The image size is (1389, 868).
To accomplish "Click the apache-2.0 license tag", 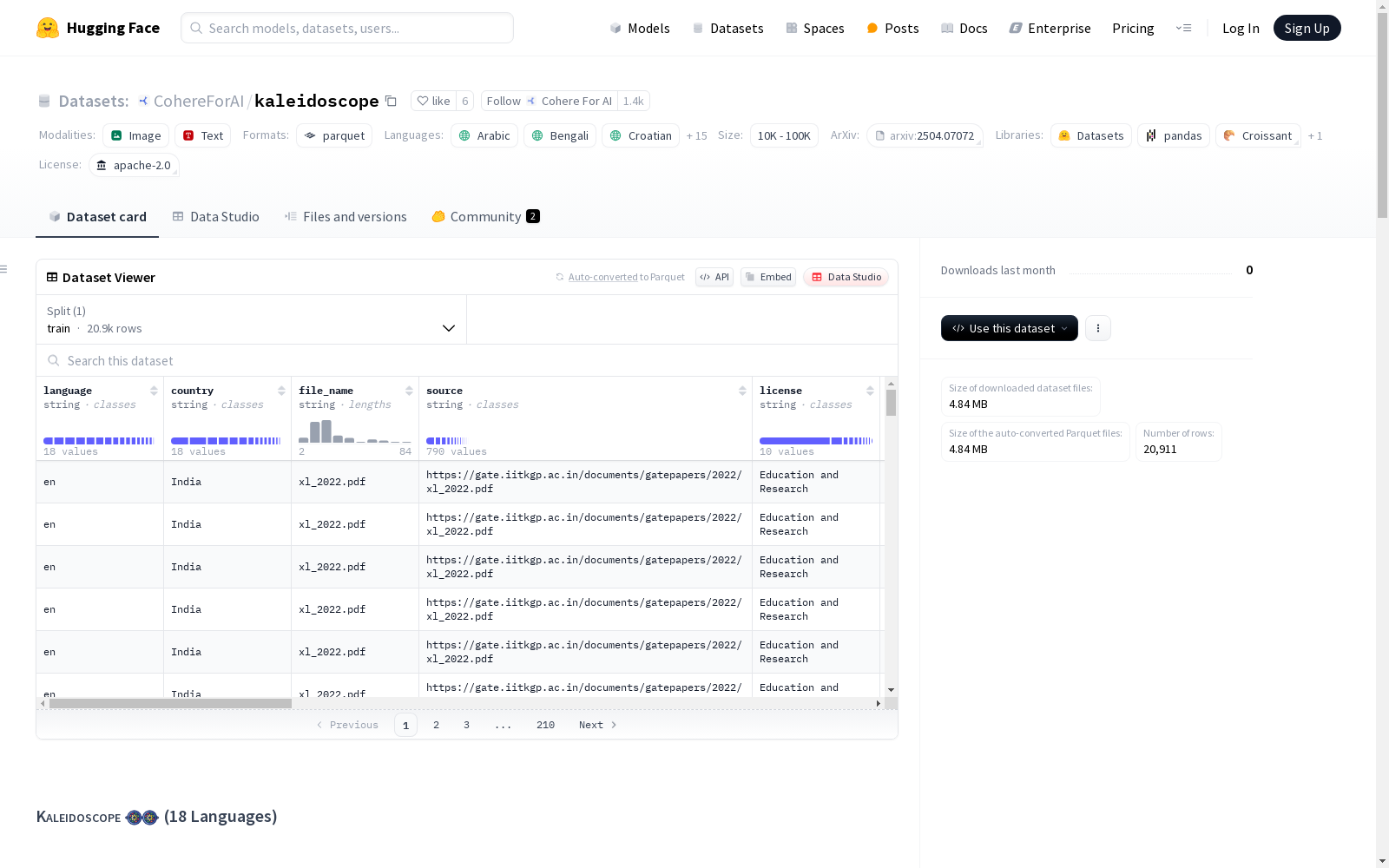I will [x=134, y=165].
